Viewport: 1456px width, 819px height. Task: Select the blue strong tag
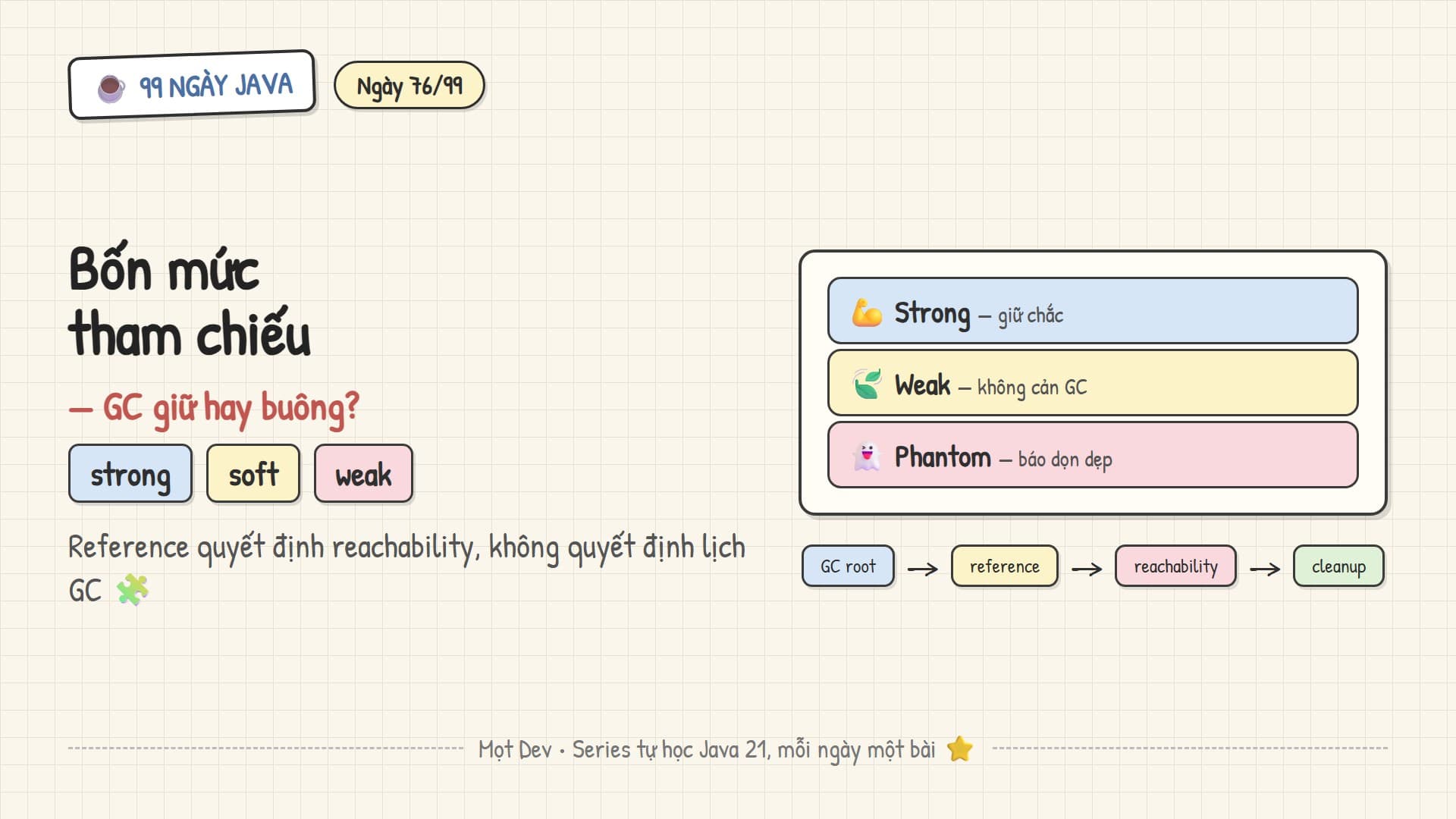click(130, 474)
